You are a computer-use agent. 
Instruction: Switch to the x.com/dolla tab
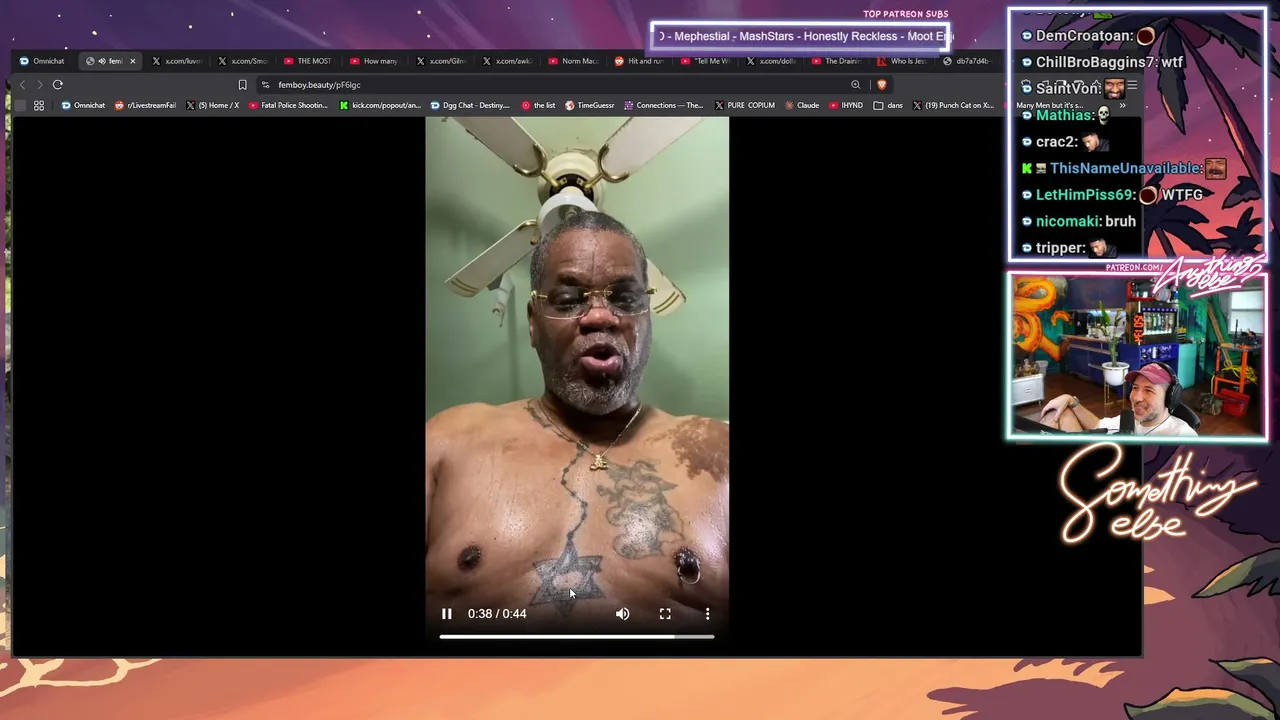pos(771,61)
